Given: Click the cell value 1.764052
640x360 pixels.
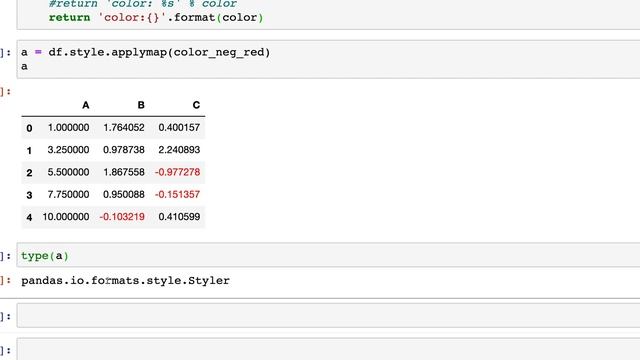Looking at the screenshot, I should [124, 128].
